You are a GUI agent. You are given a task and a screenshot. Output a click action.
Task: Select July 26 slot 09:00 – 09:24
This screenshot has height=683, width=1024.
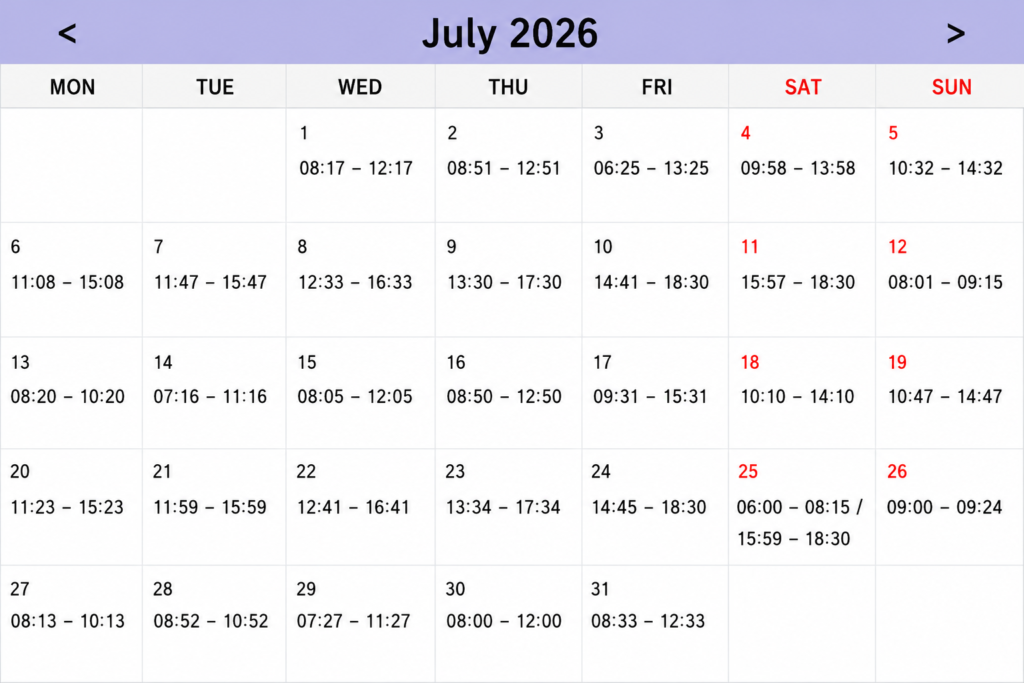click(x=944, y=507)
